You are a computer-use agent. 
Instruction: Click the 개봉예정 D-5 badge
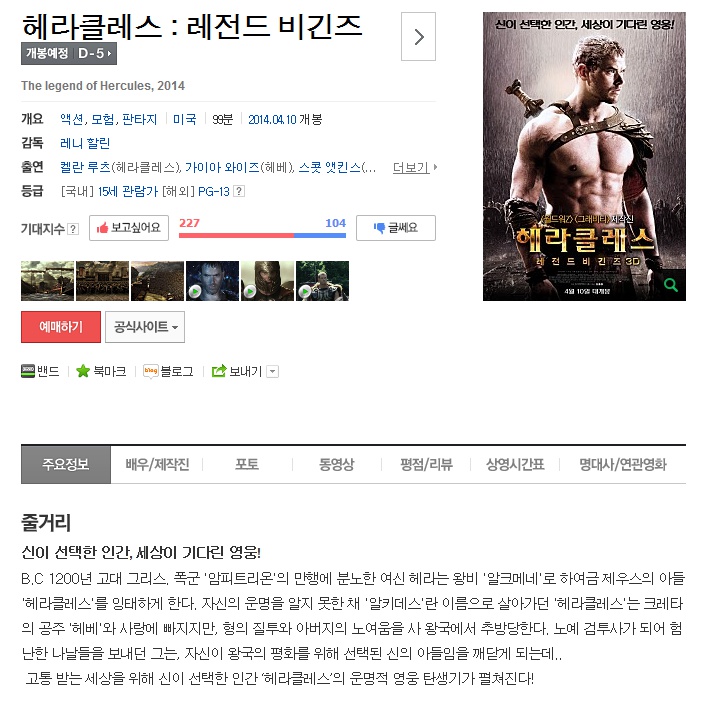[x=69, y=54]
